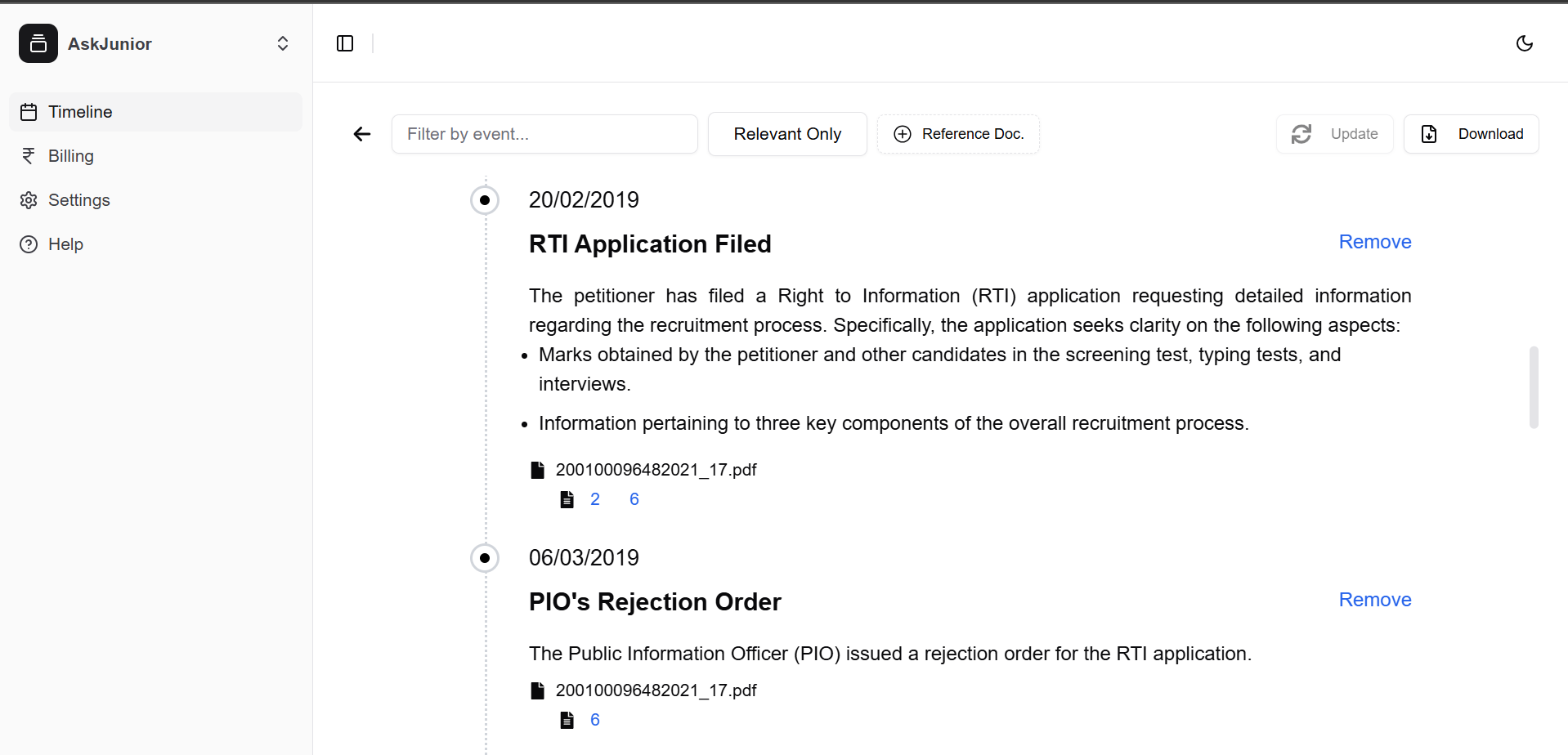Open the Billing page
1568x755 pixels.
coord(70,156)
